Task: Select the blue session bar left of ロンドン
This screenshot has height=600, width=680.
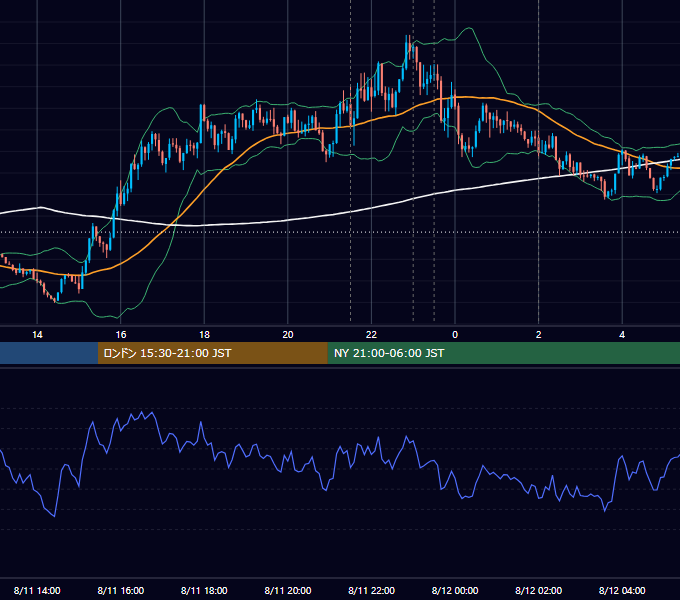Action: tap(49, 353)
